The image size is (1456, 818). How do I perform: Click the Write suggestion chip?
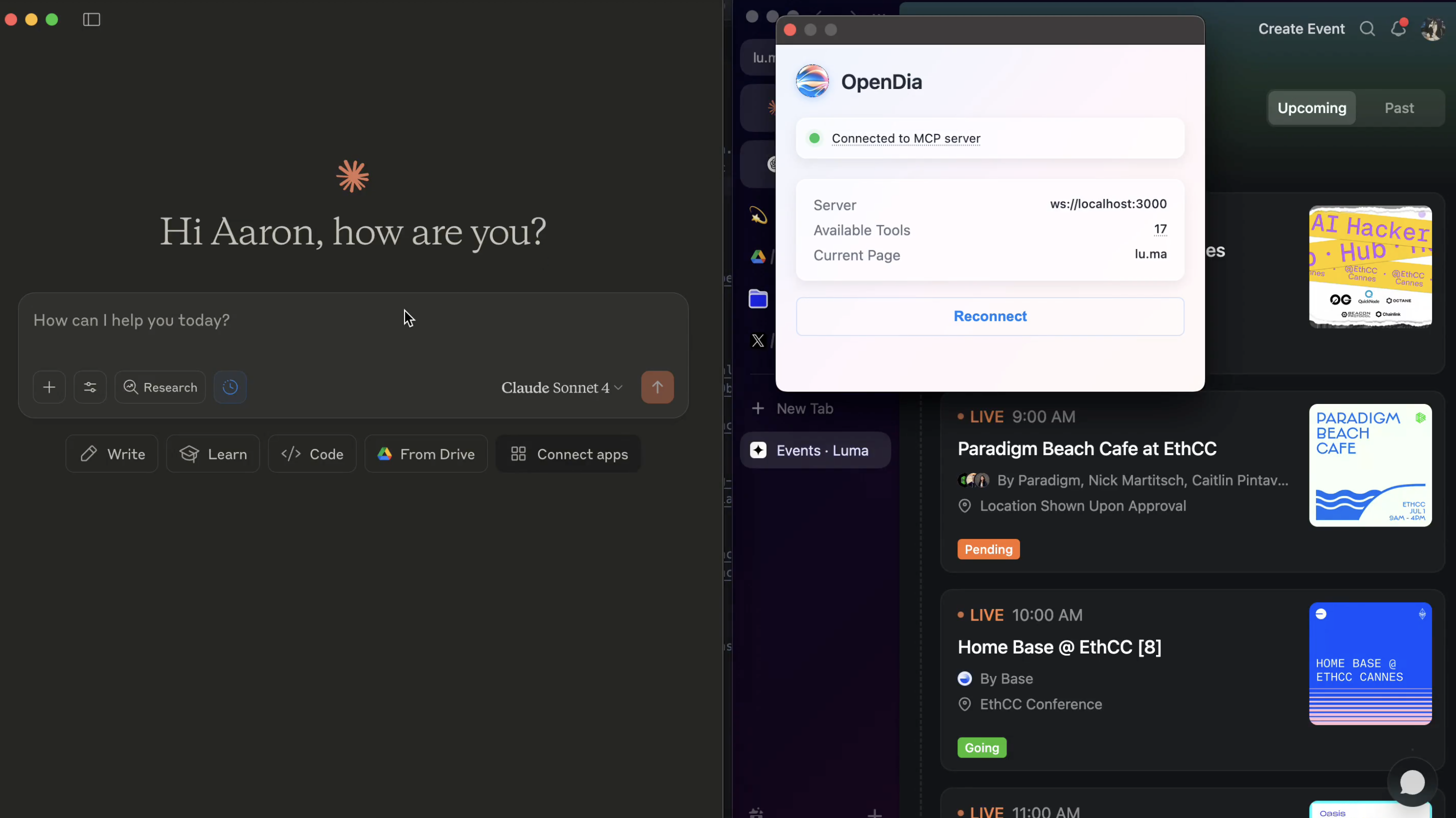(112, 454)
